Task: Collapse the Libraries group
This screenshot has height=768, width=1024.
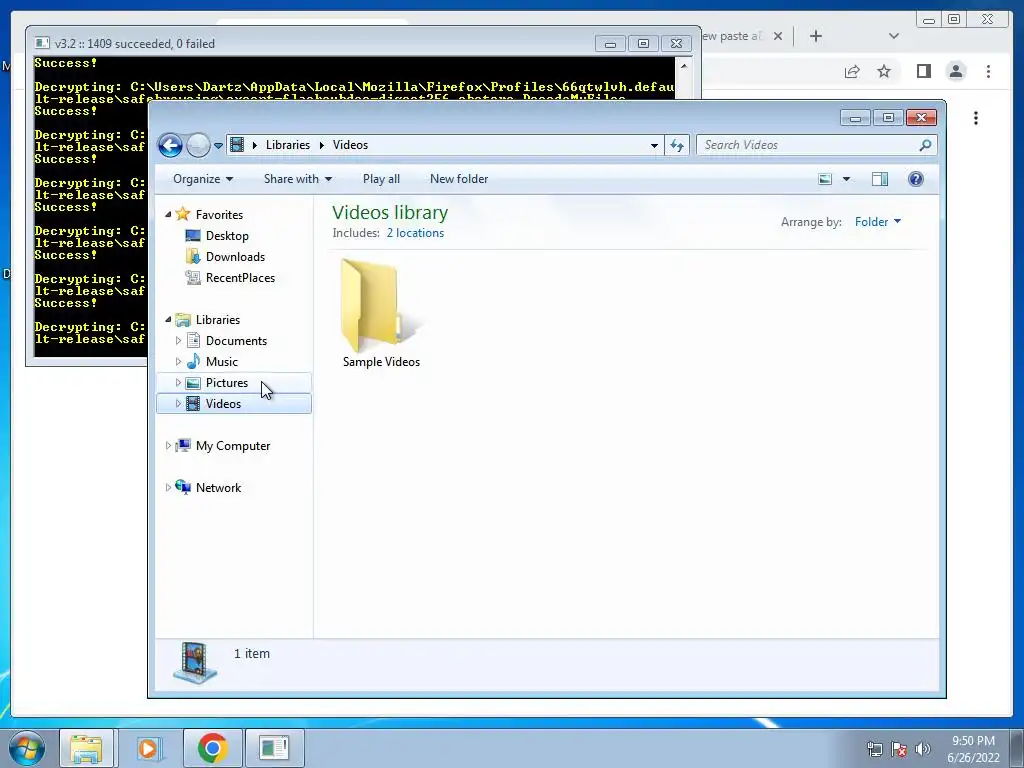Action: coord(168,319)
